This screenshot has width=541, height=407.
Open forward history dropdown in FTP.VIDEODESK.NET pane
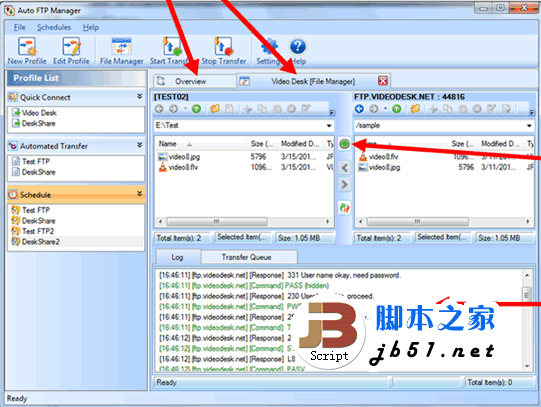pos(385,109)
